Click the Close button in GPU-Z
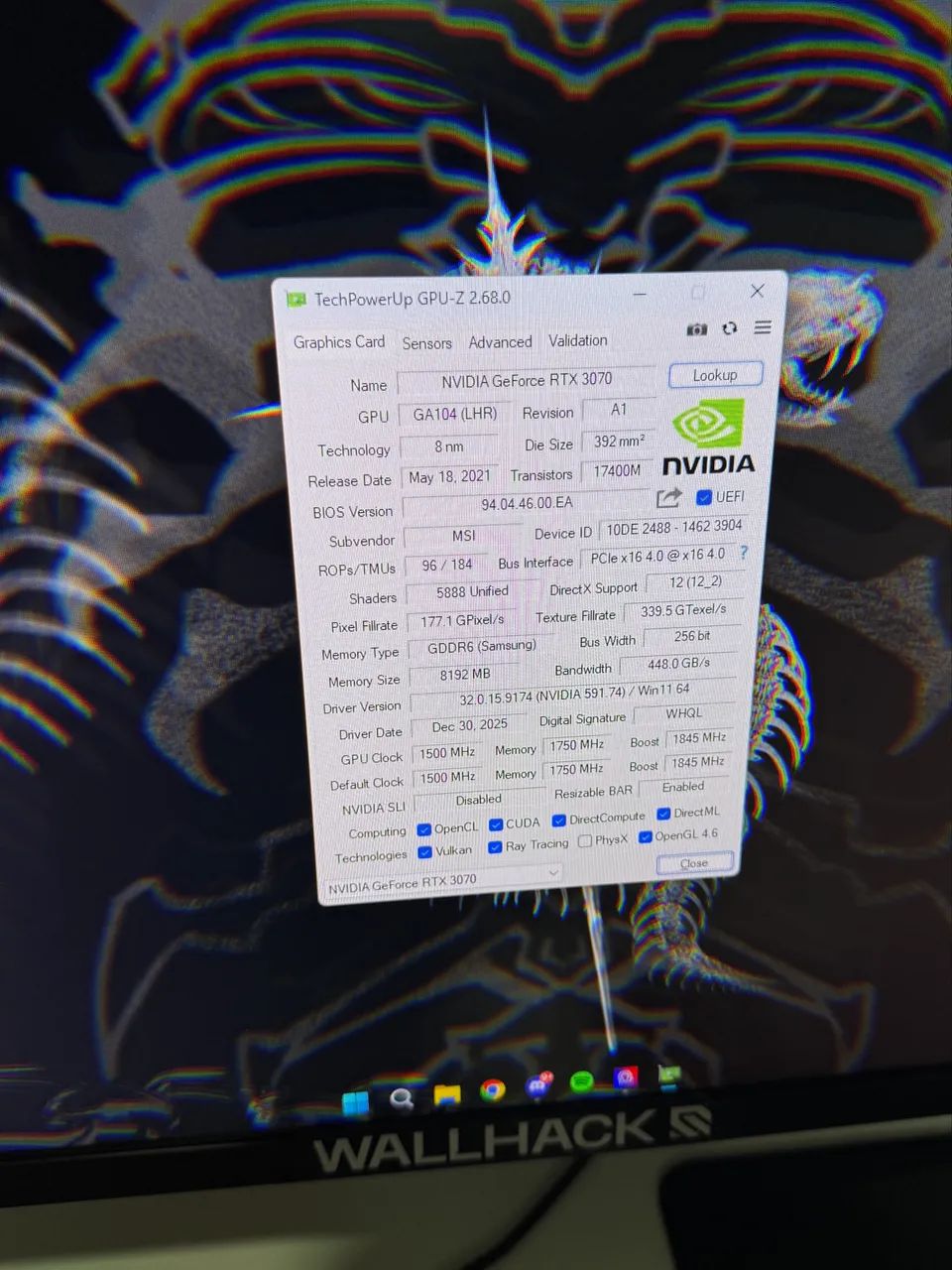 694,863
